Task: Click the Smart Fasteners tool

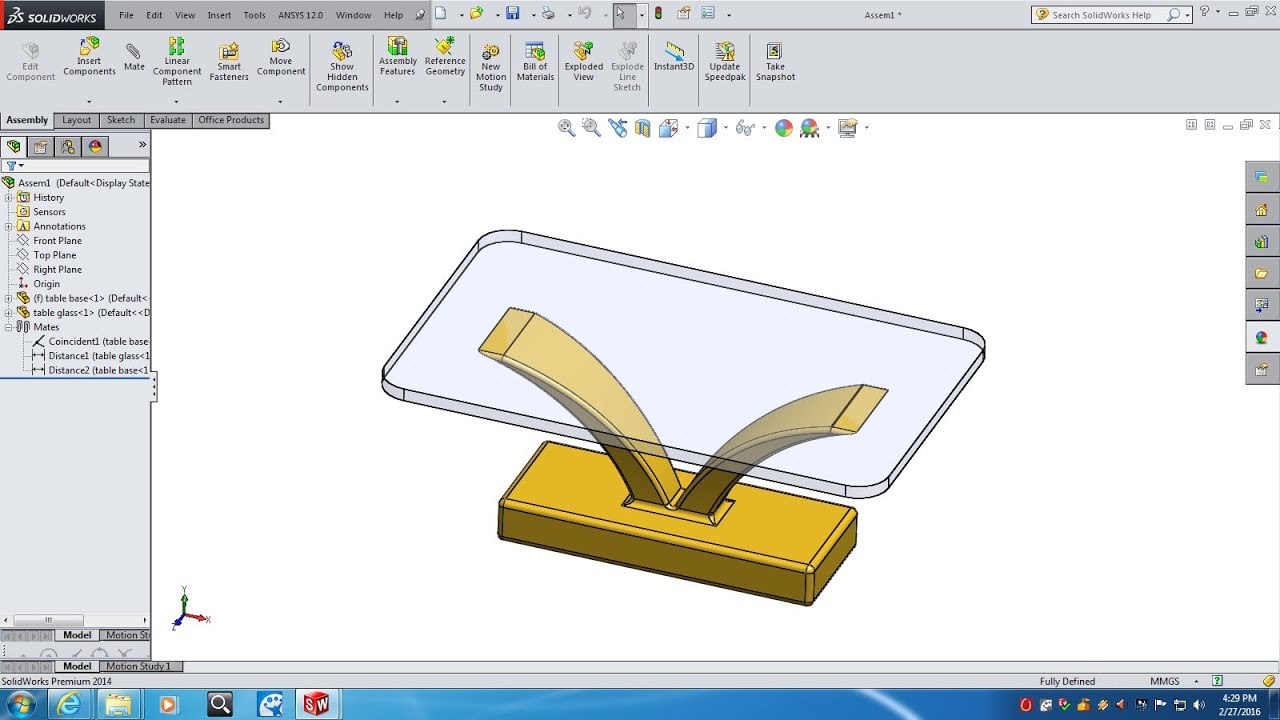Action: [x=229, y=62]
